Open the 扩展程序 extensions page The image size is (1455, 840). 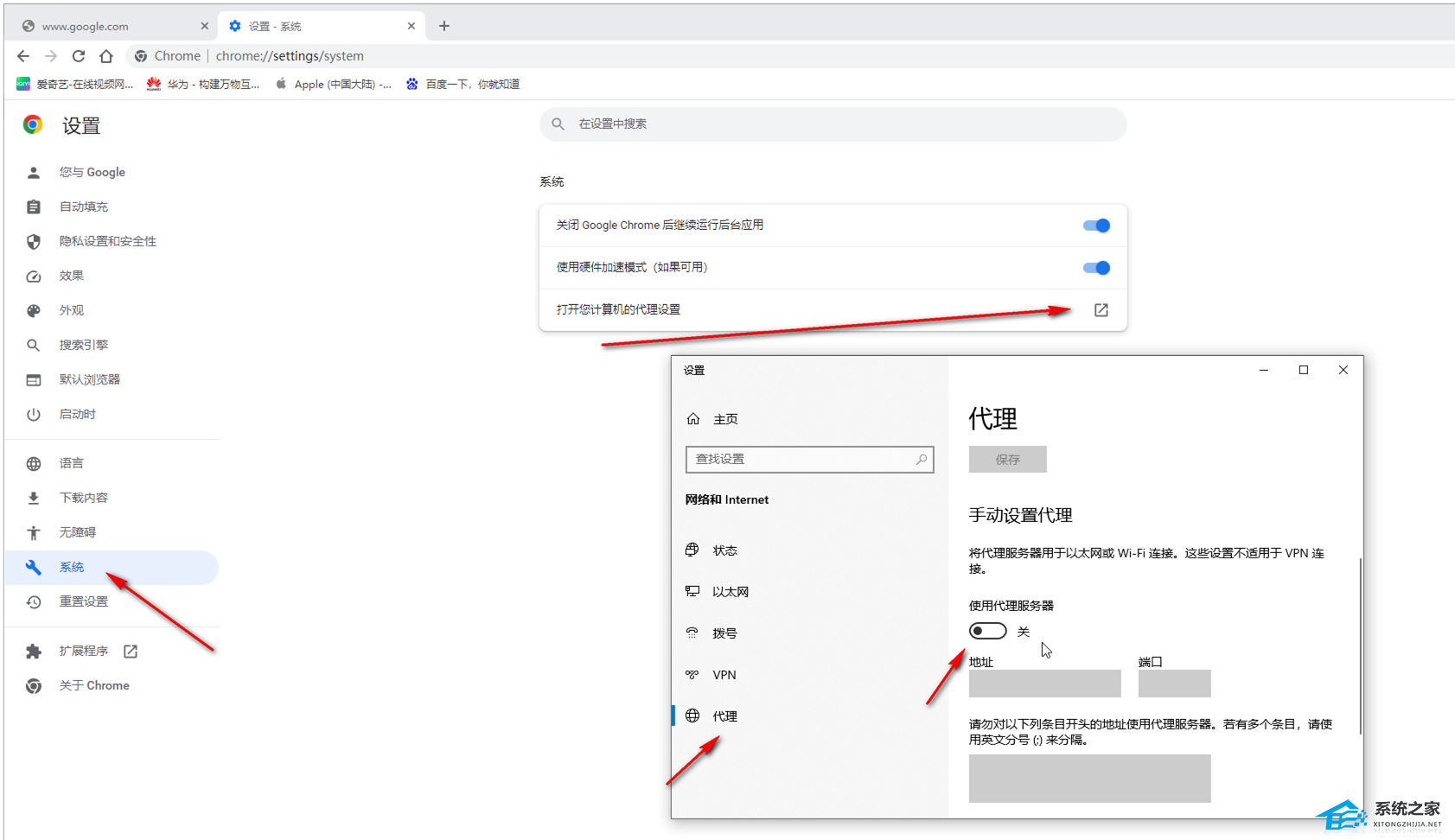[84, 651]
